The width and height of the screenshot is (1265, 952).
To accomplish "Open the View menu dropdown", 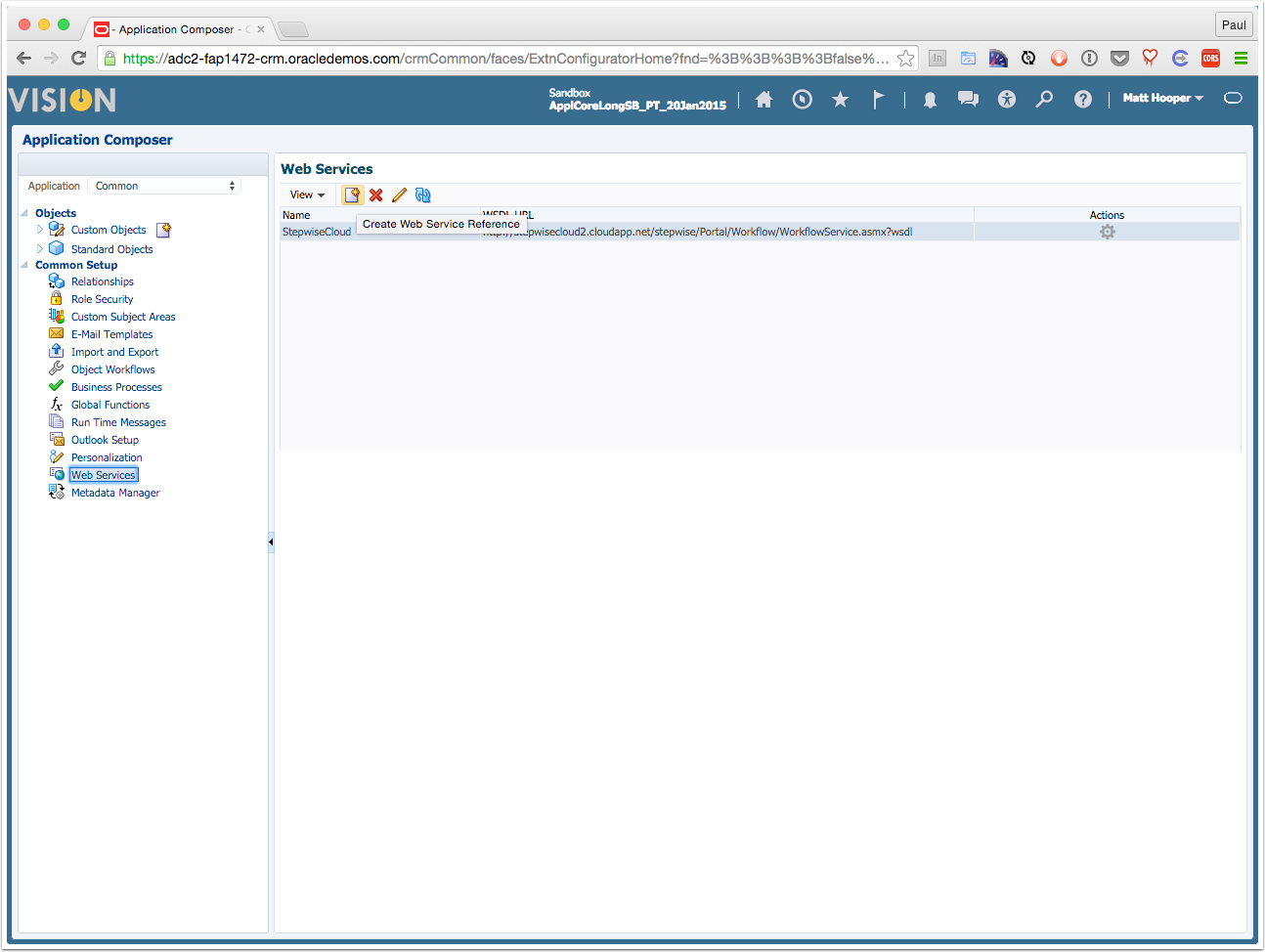I will [x=307, y=195].
